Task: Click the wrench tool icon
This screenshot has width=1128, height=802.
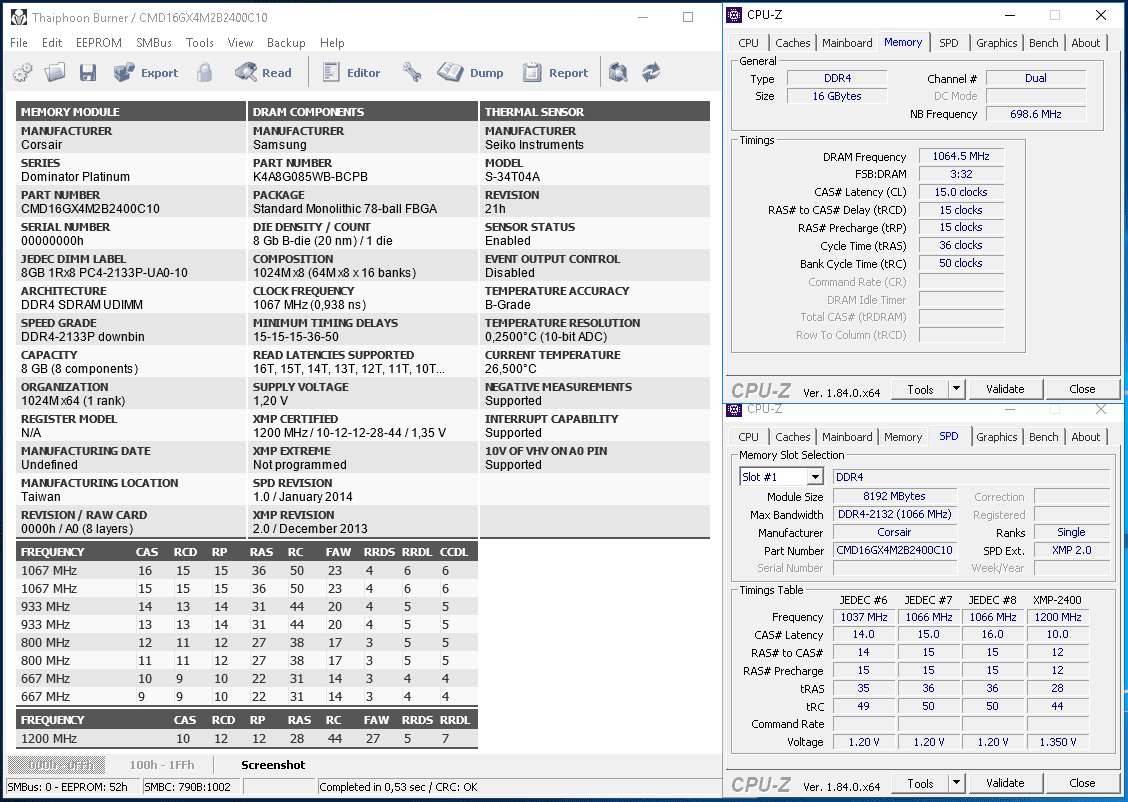Action: pyautogui.click(x=412, y=72)
